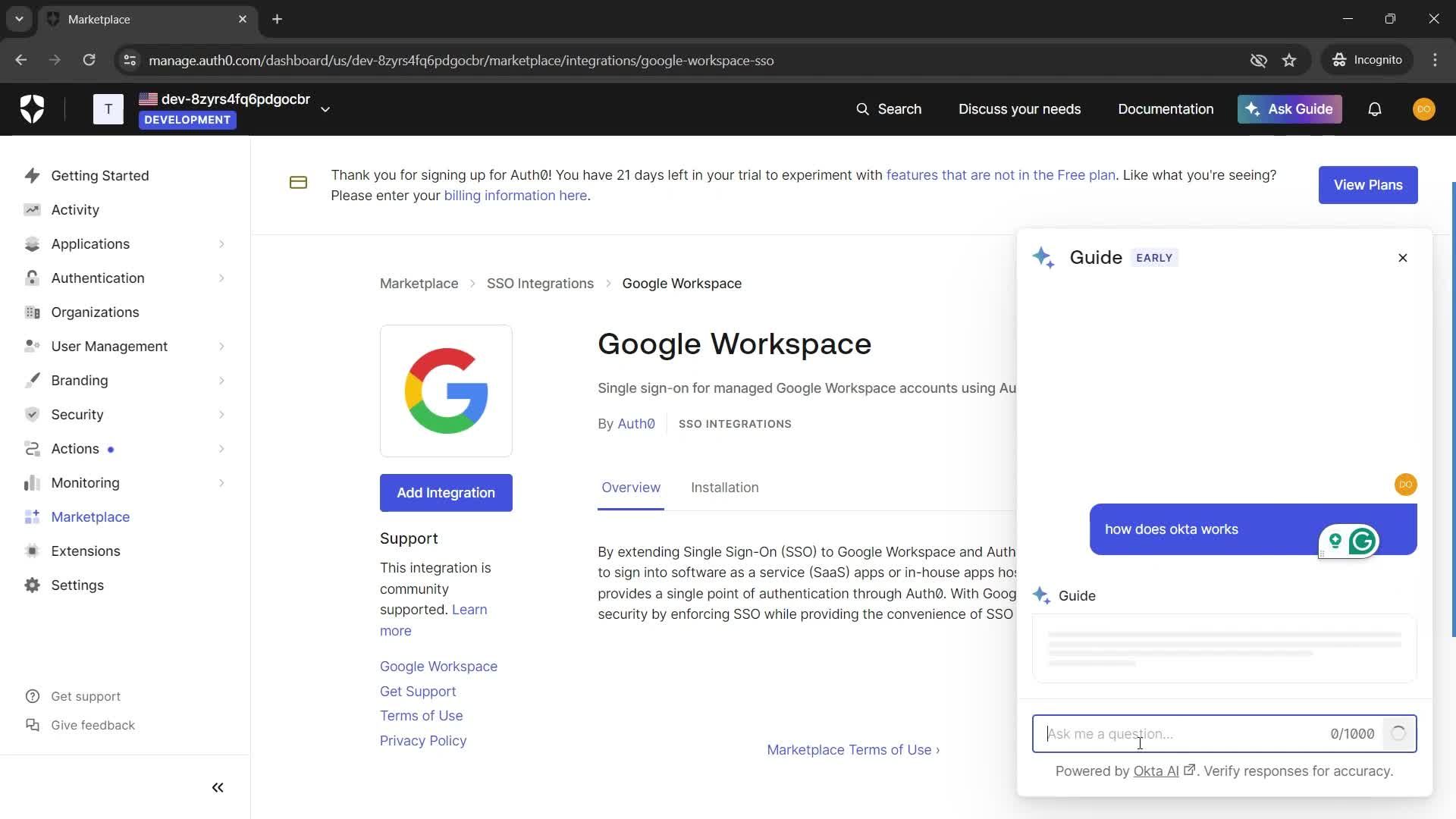The width and height of the screenshot is (1456, 819).
Task: Click the Extensions chip icon
Action: [x=32, y=551]
